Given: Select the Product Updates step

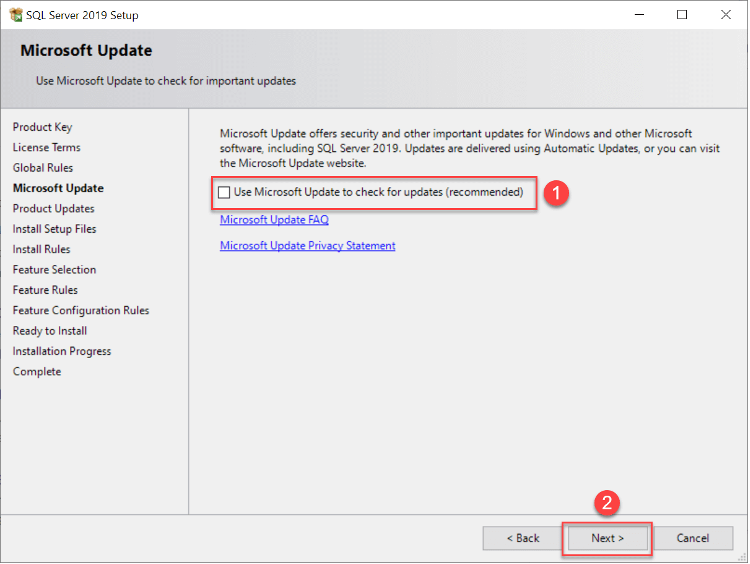Looking at the screenshot, I should 54,209.
